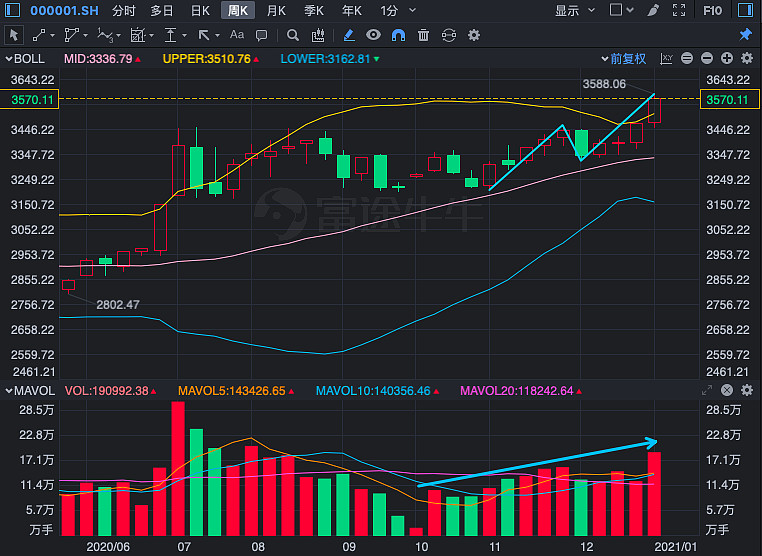
Task: Switch to 多日 tab
Action: (x=162, y=11)
